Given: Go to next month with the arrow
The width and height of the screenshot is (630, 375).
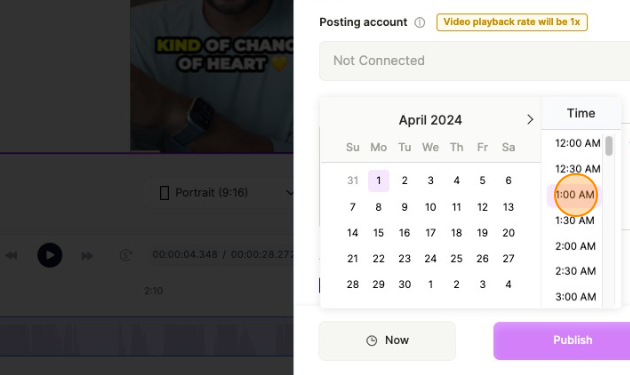Looking at the screenshot, I should coord(530,119).
